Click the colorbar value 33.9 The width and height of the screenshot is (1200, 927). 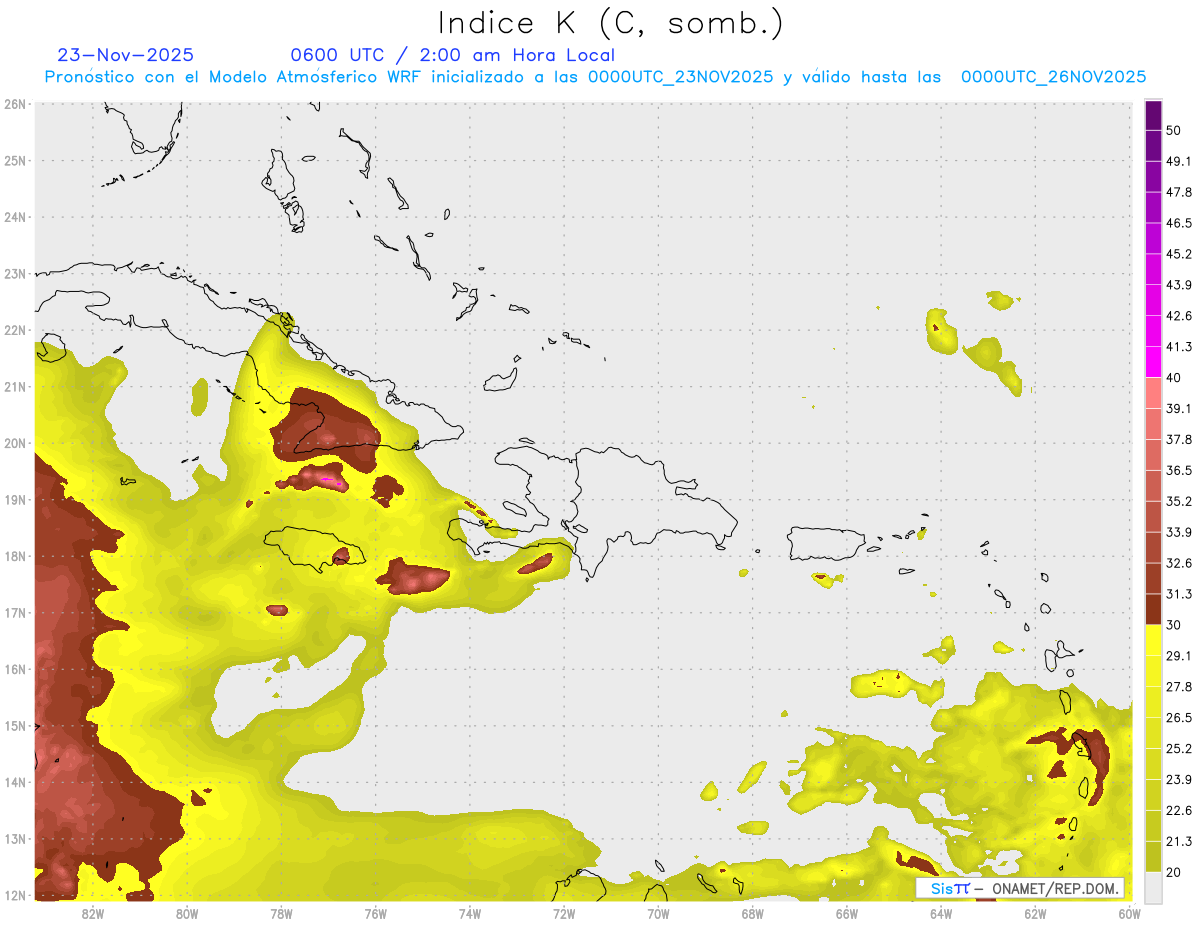1179,532
